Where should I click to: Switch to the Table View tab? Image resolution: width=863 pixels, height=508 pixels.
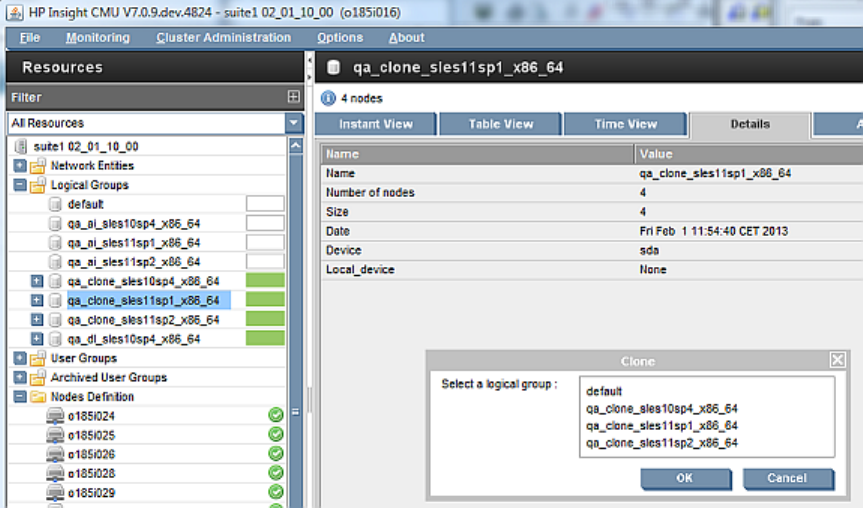pos(501,124)
